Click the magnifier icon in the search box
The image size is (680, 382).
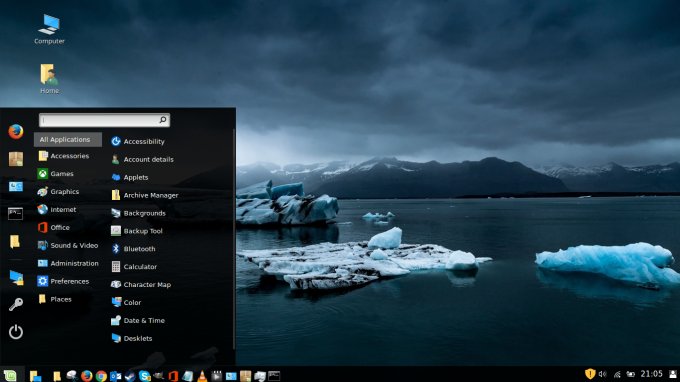pyautogui.click(x=163, y=120)
